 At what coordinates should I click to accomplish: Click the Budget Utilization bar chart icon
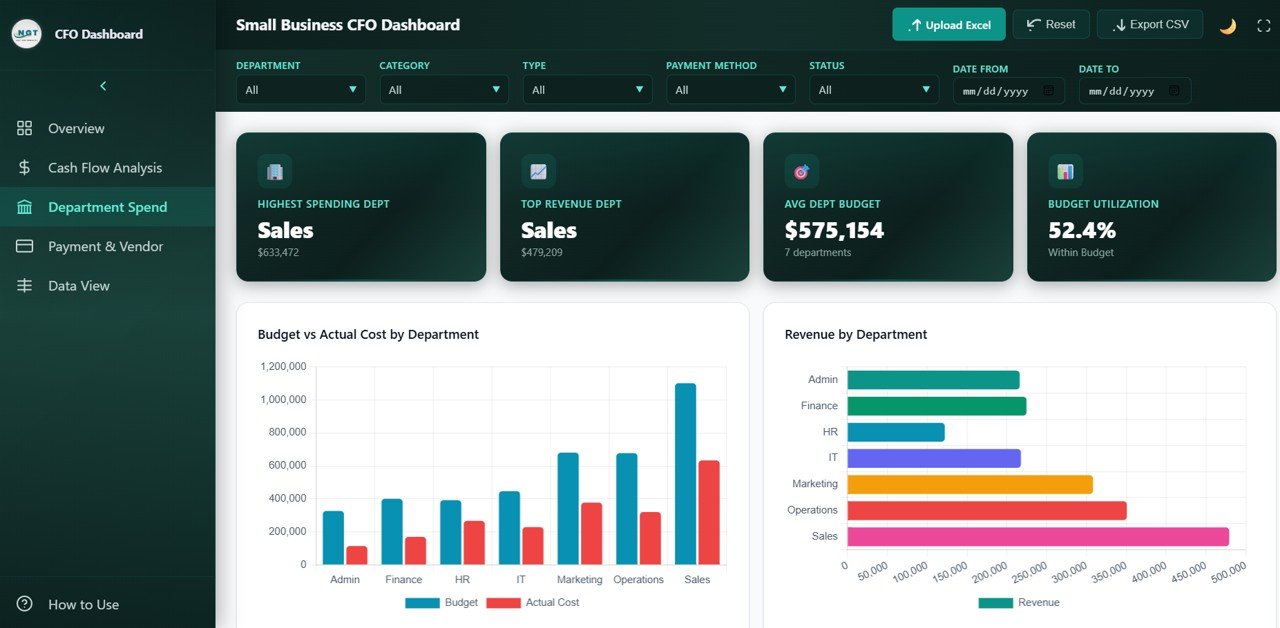pyautogui.click(x=1065, y=171)
